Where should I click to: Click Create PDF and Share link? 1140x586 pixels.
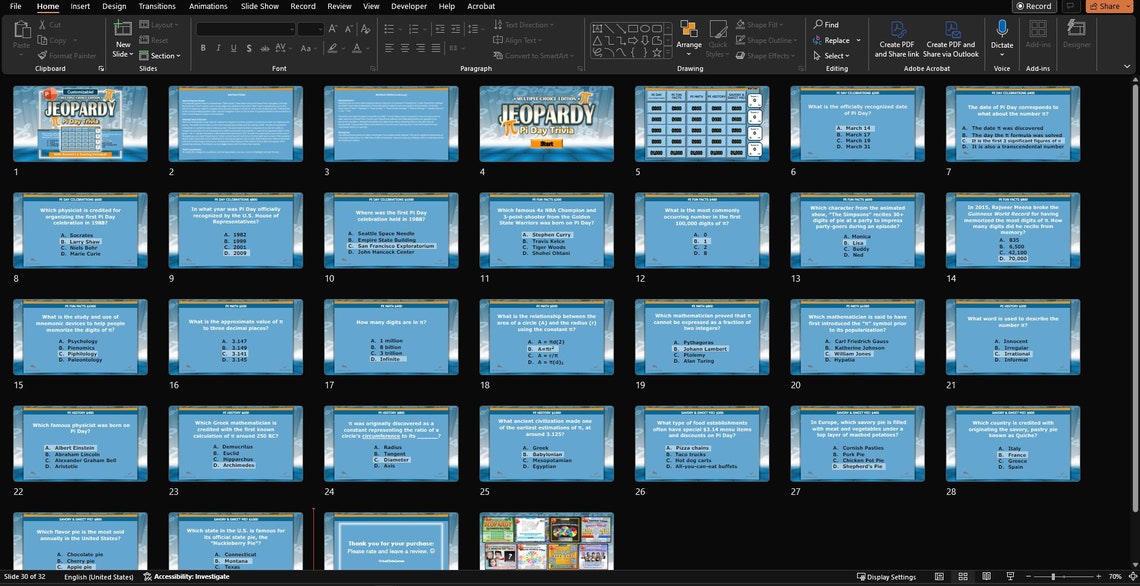pos(899,38)
